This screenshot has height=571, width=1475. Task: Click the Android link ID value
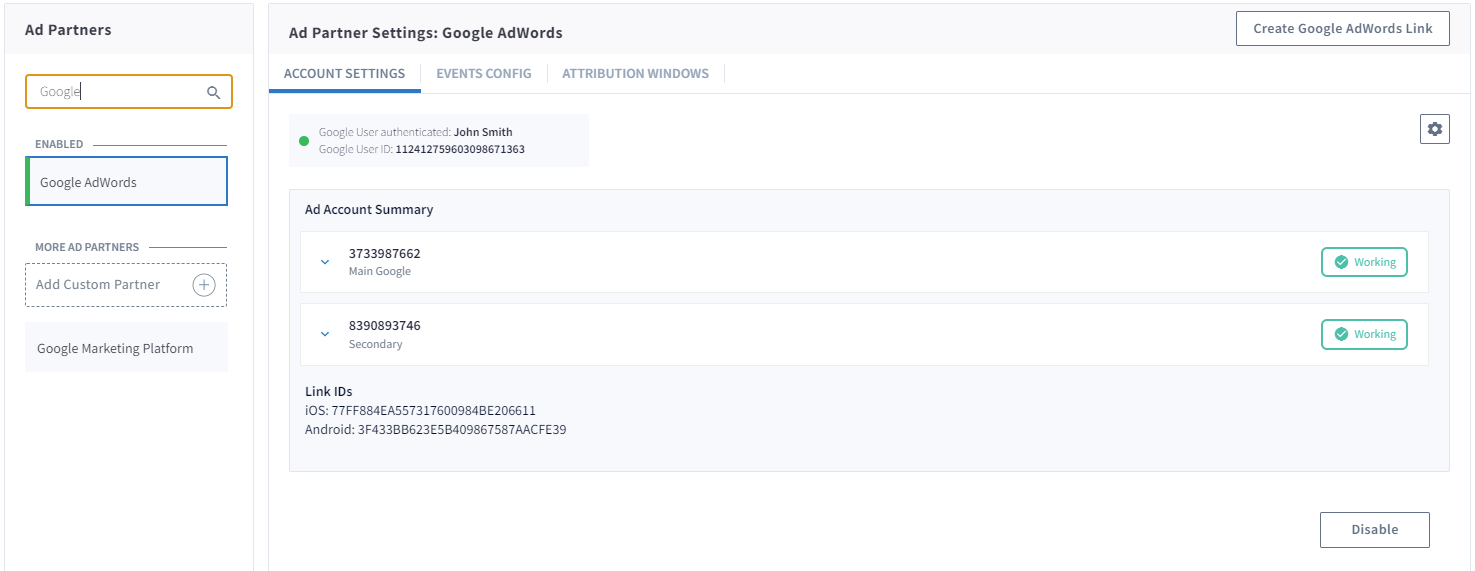pyautogui.click(x=462, y=430)
